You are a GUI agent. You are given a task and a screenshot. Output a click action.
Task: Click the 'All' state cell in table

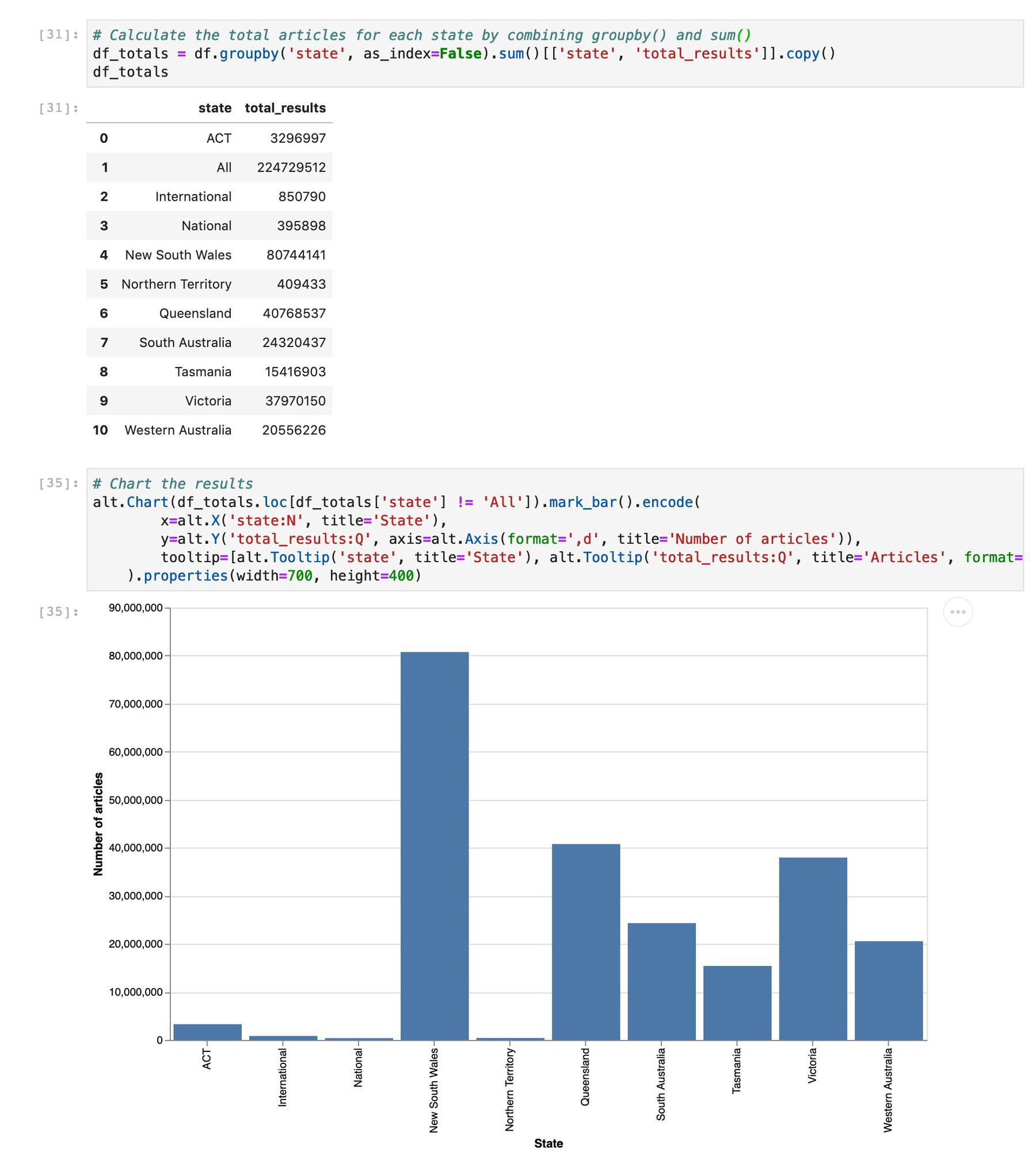[224, 167]
